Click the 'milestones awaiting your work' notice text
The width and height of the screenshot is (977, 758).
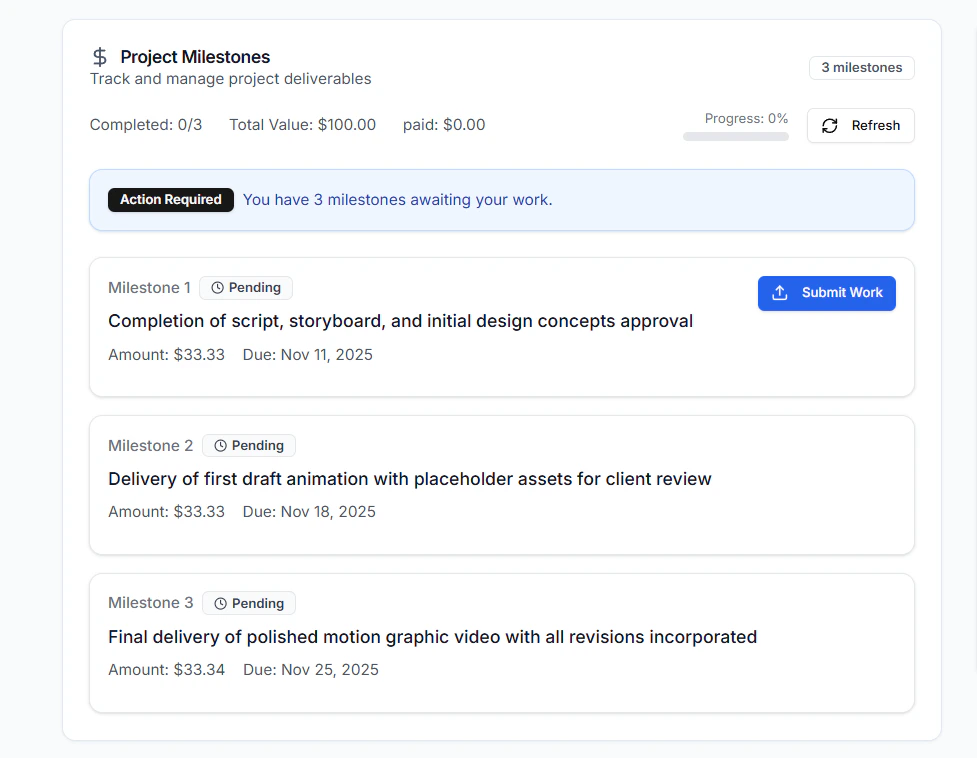[x=397, y=200]
